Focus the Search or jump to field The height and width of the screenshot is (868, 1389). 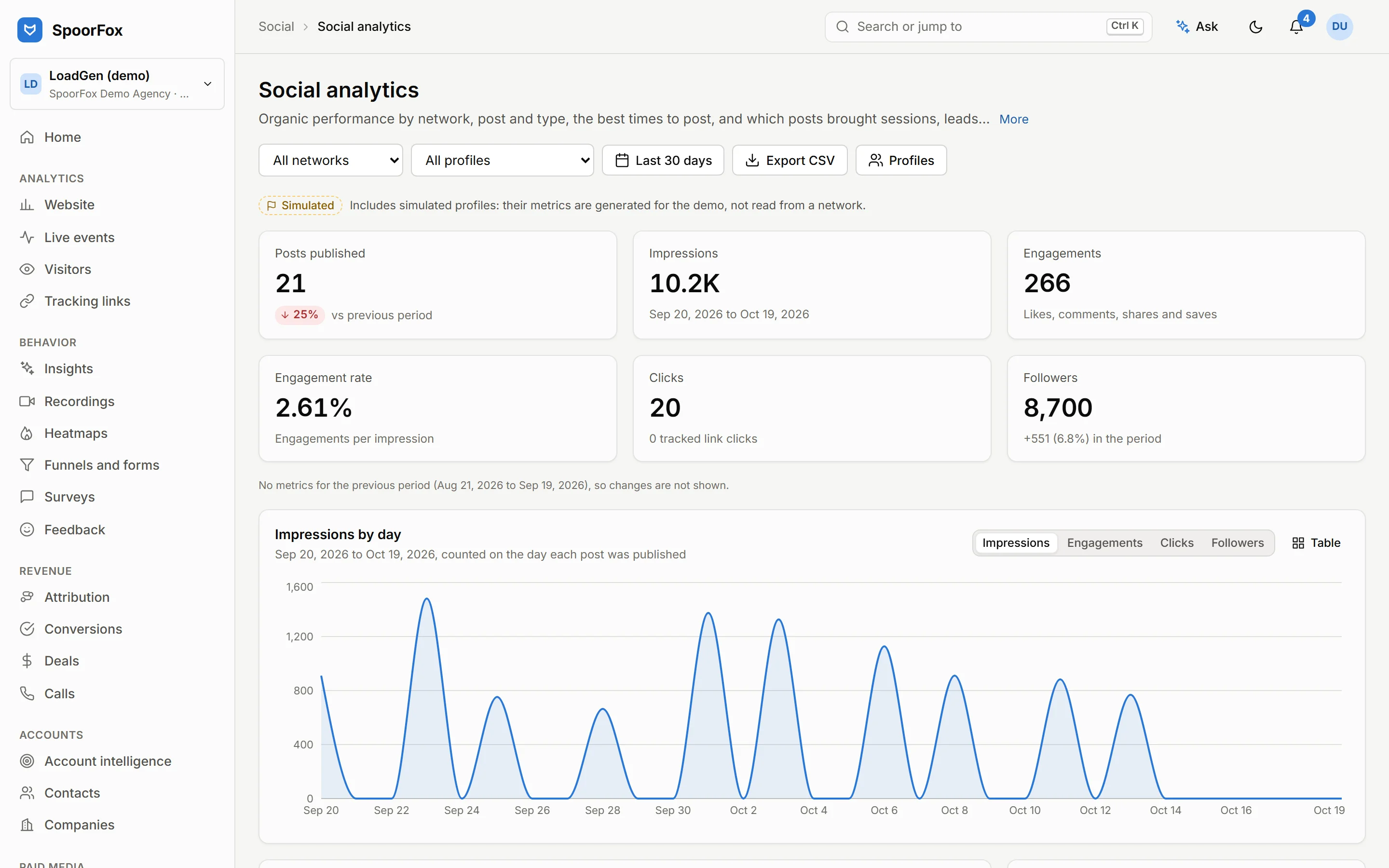click(x=988, y=27)
